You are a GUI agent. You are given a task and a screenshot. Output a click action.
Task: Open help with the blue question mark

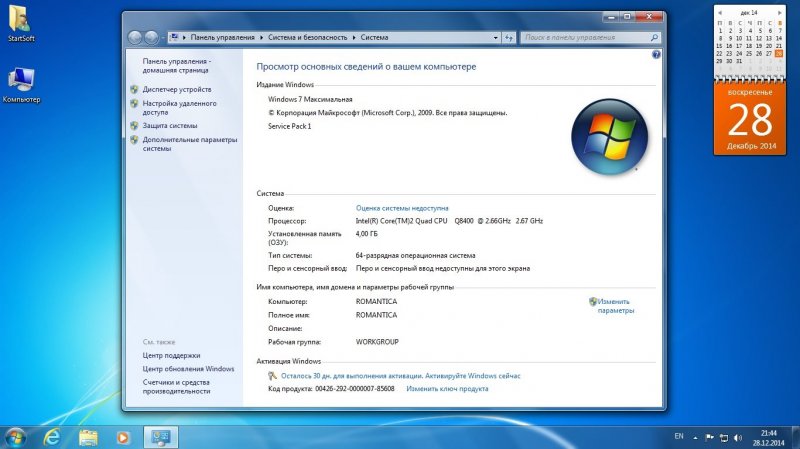click(656, 55)
